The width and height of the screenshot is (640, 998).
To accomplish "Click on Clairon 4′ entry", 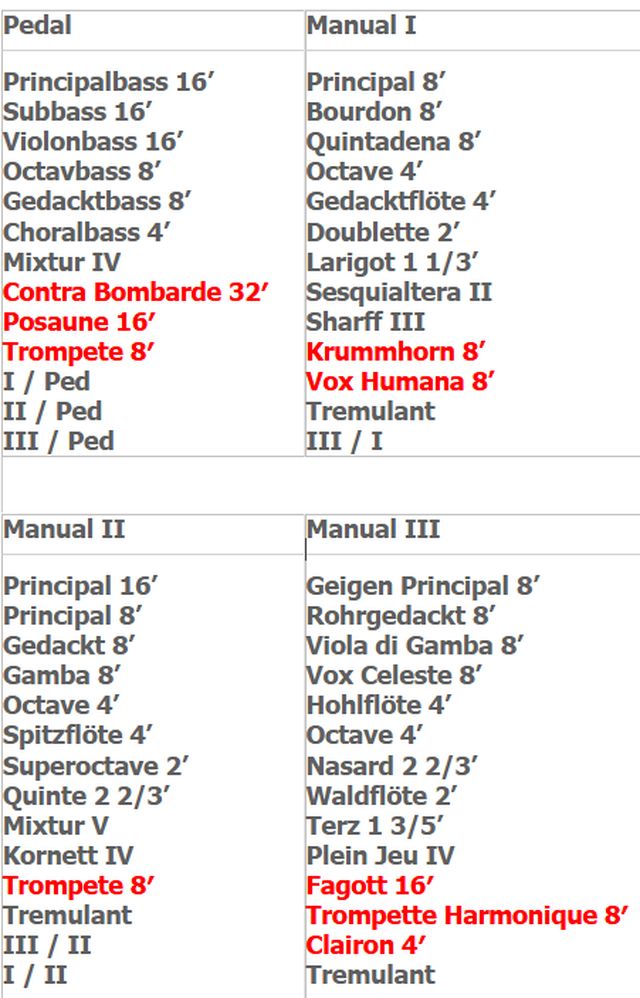I will click(x=366, y=946).
